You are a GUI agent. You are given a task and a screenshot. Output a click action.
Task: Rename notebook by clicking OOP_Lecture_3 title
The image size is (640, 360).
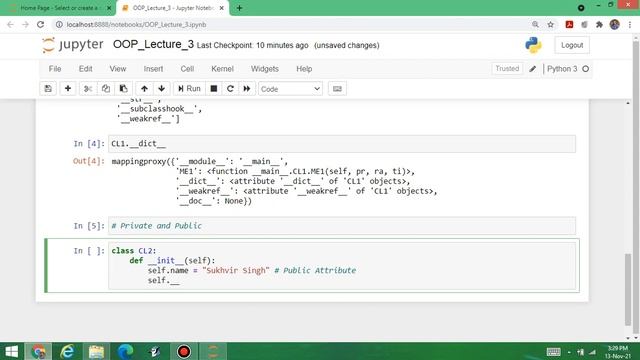pyautogui.click(x=153, y=44)
